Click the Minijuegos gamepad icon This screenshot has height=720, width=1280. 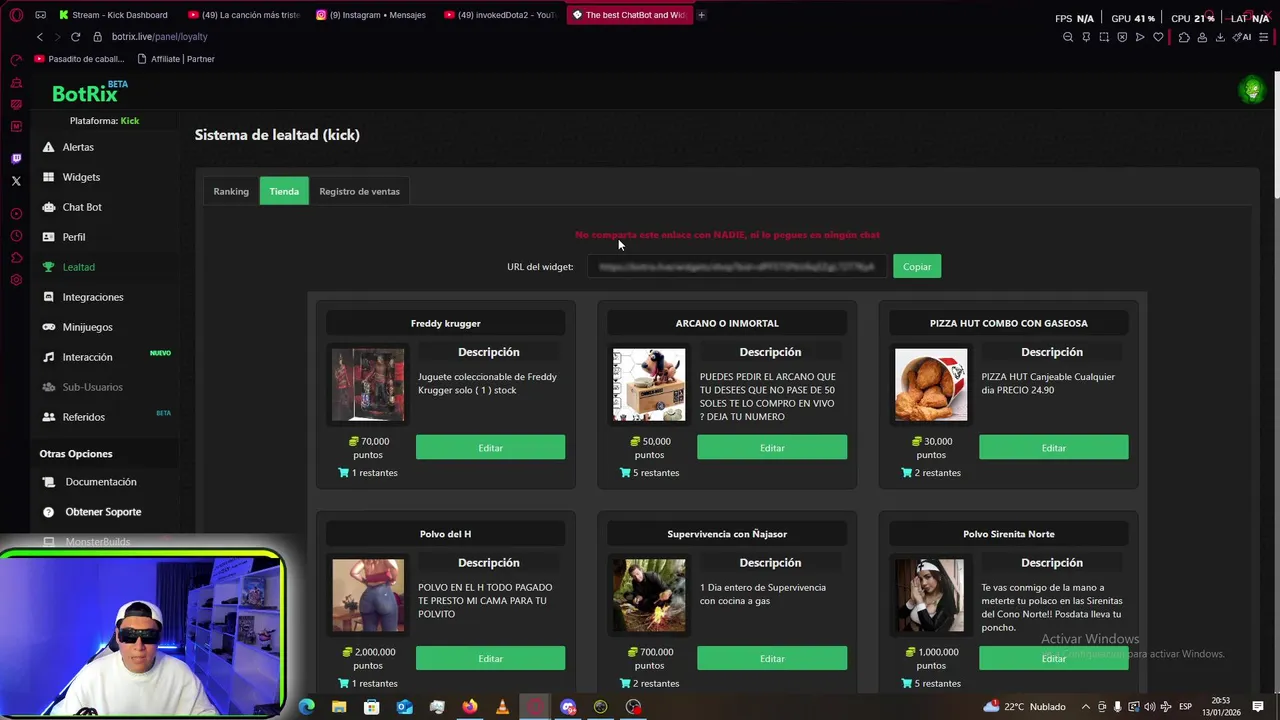coord(48,327)
